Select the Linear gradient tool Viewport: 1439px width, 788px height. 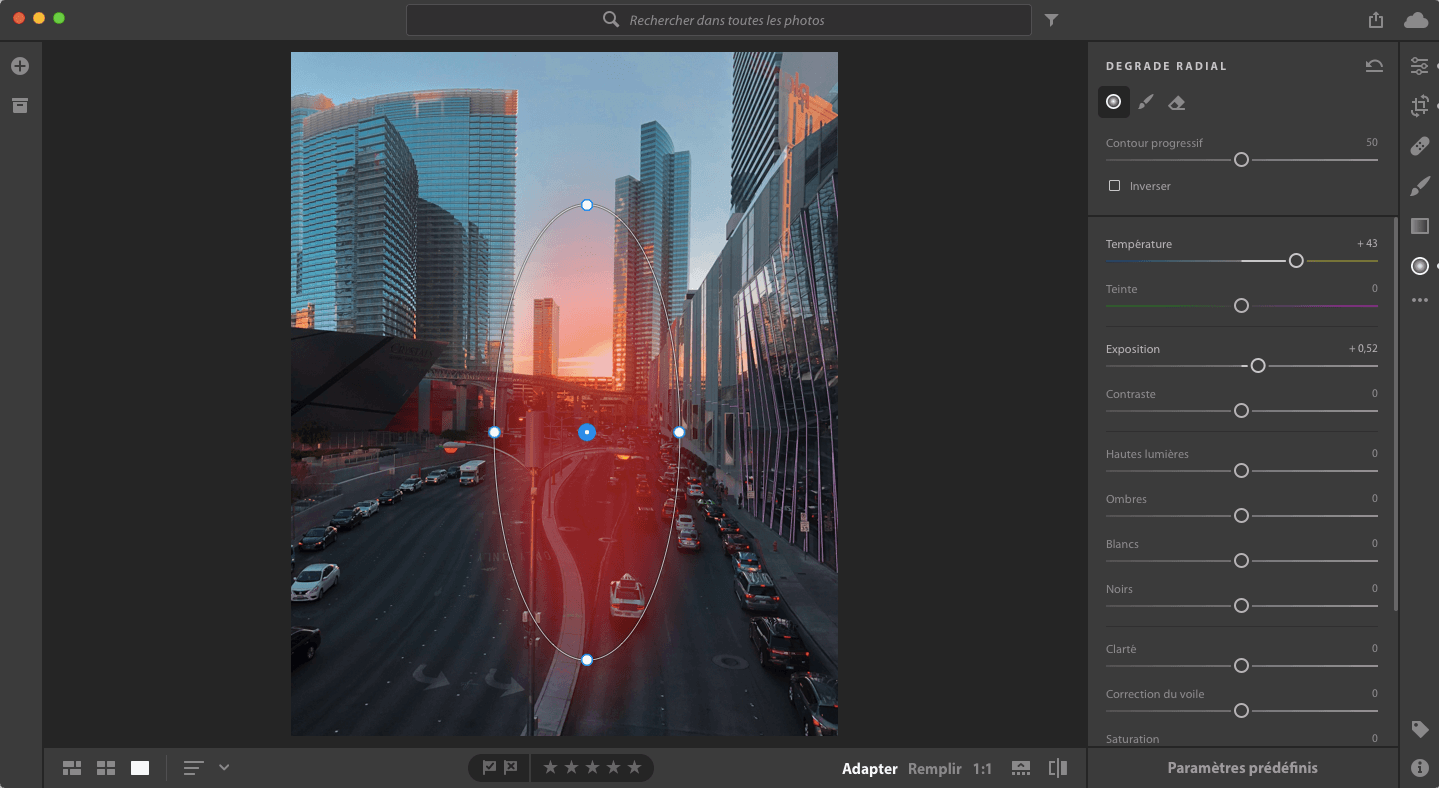[1419, 226]
